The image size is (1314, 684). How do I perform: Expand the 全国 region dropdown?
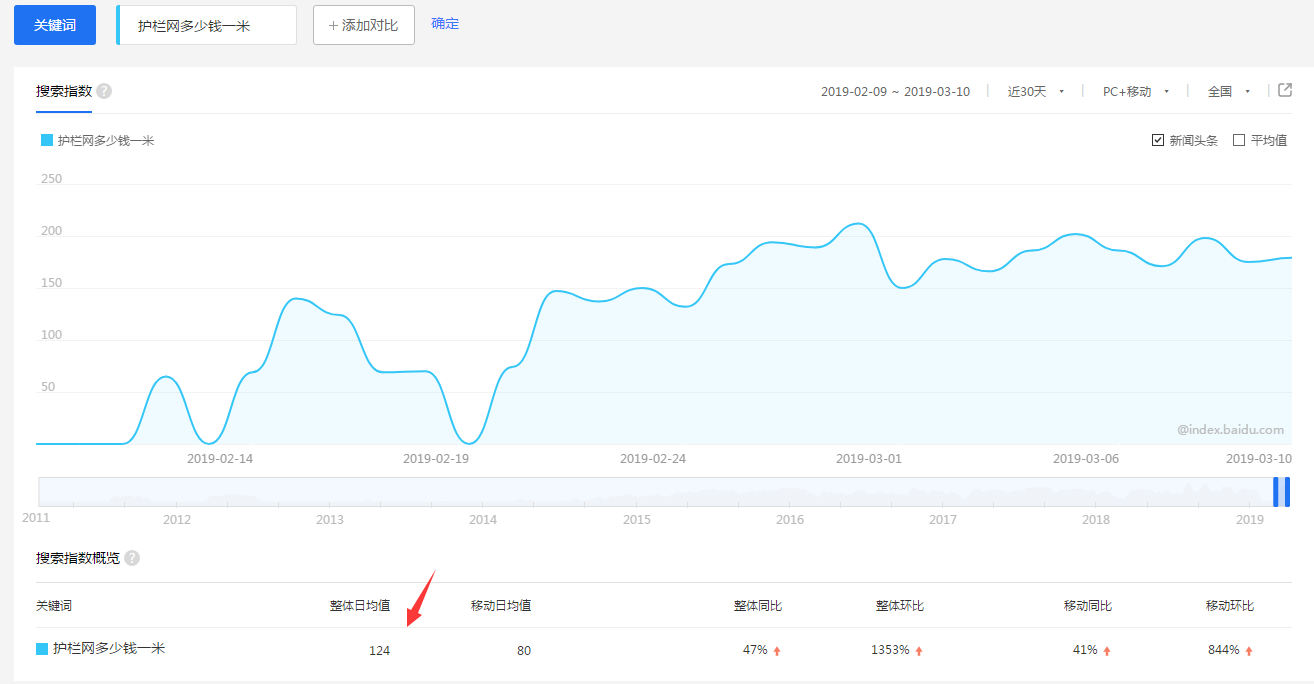1229,91
